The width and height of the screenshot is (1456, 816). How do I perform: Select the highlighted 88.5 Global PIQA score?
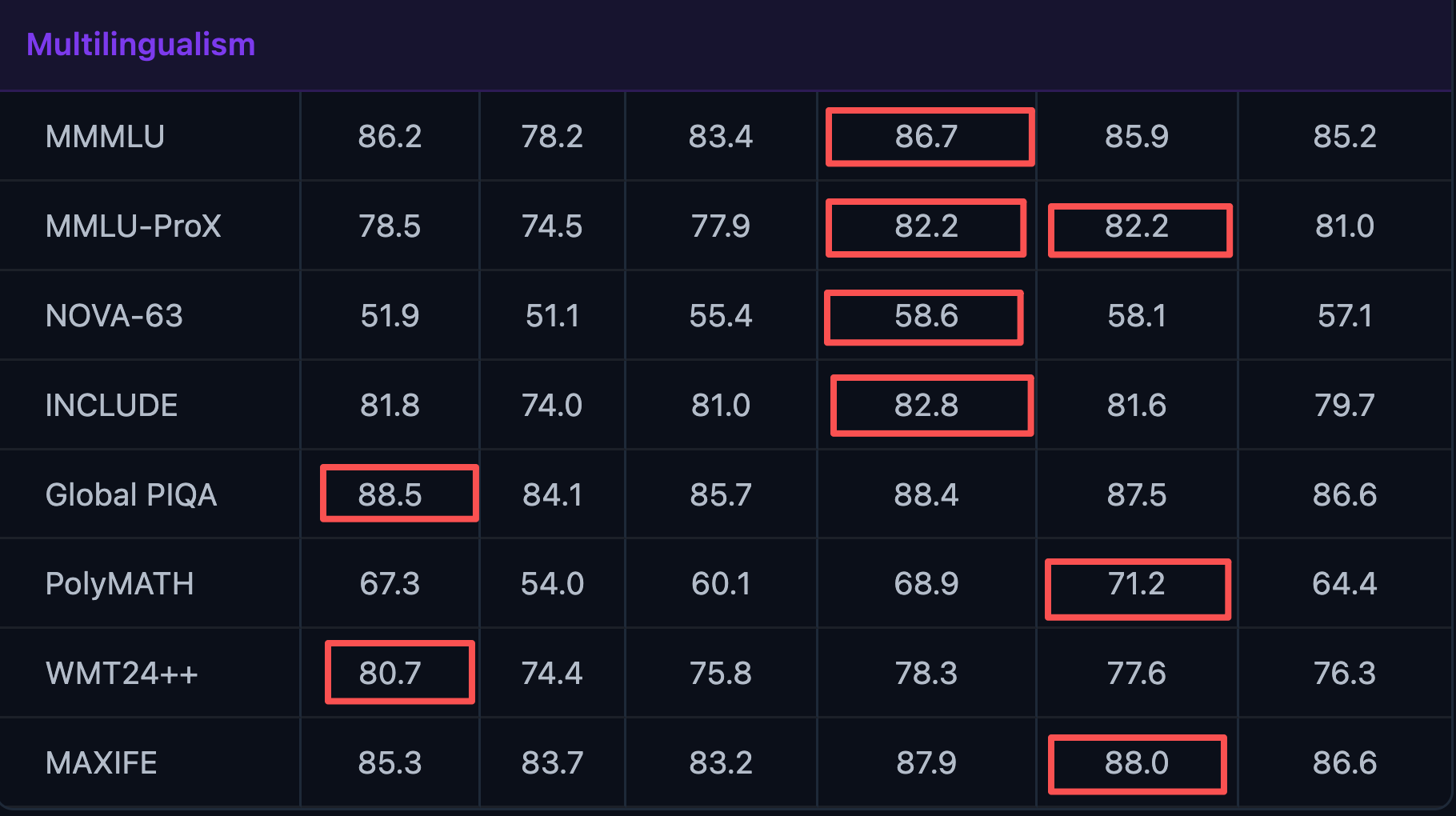[390, 495]
